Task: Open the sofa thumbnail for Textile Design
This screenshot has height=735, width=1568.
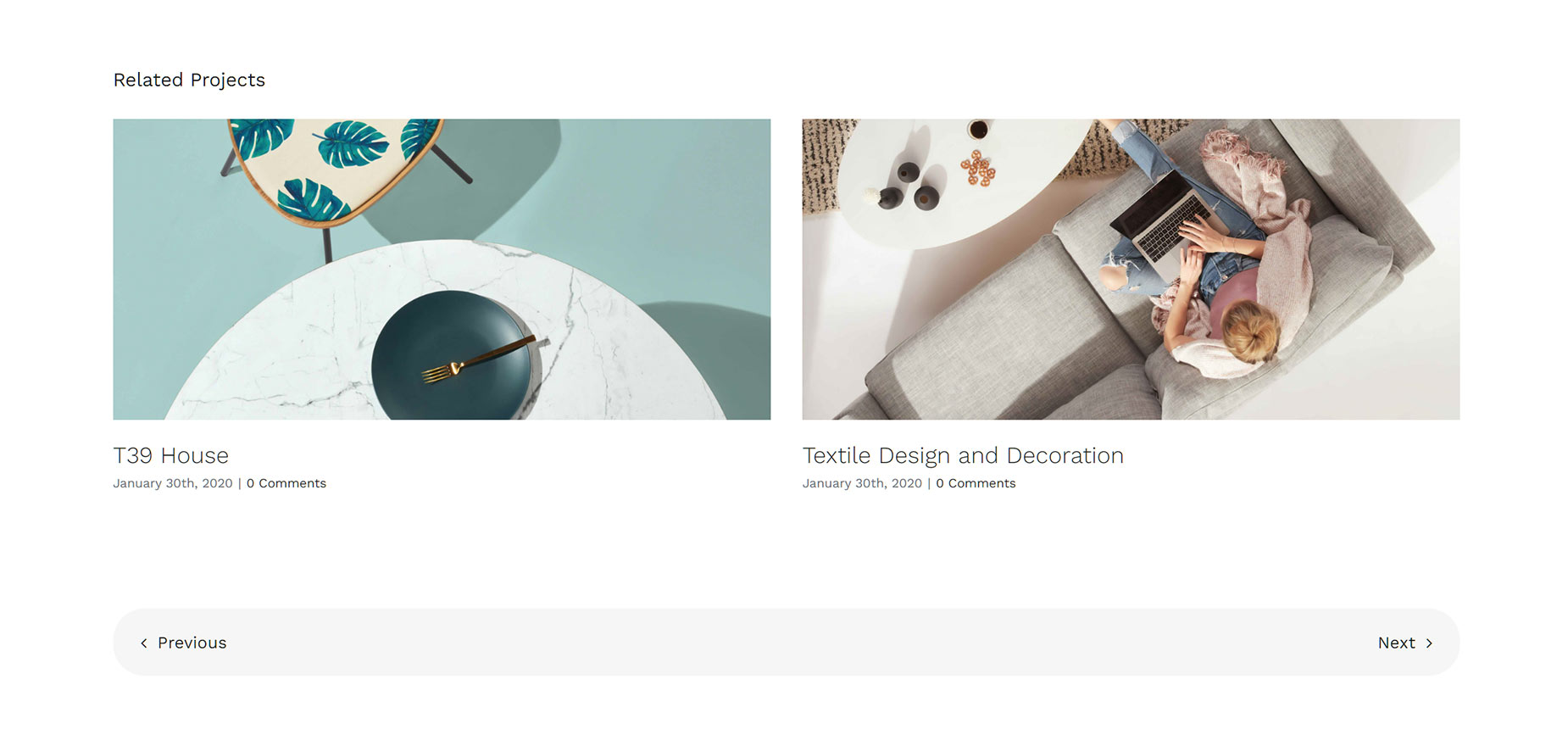Action: click(1131, 269)
